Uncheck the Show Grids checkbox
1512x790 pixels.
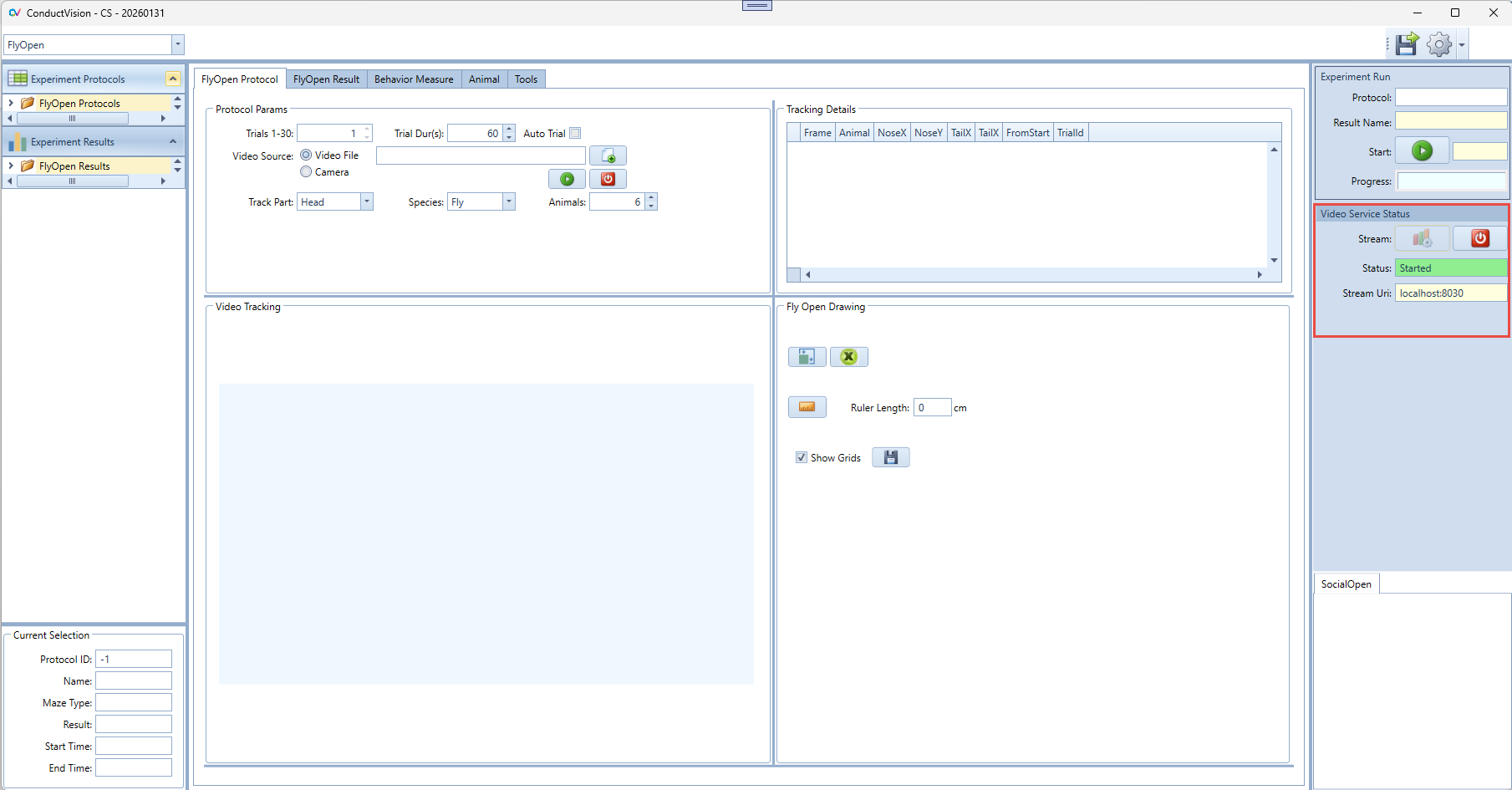(802, 458)
